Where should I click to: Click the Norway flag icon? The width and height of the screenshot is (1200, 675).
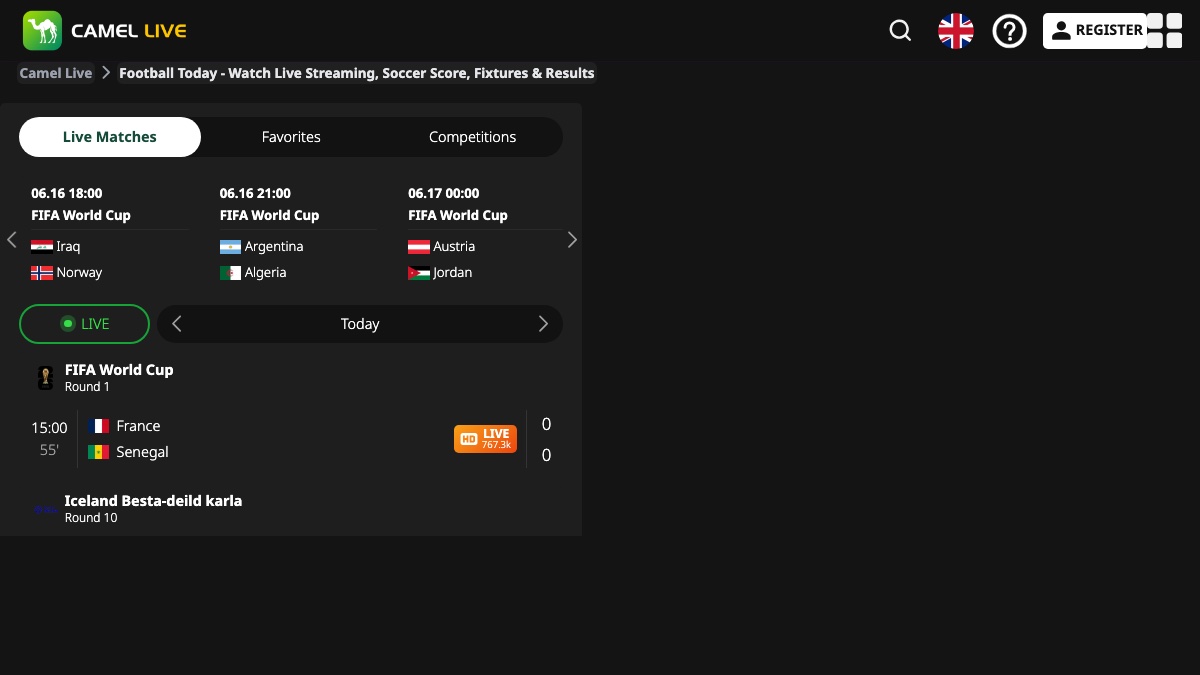tap(42, 273)
